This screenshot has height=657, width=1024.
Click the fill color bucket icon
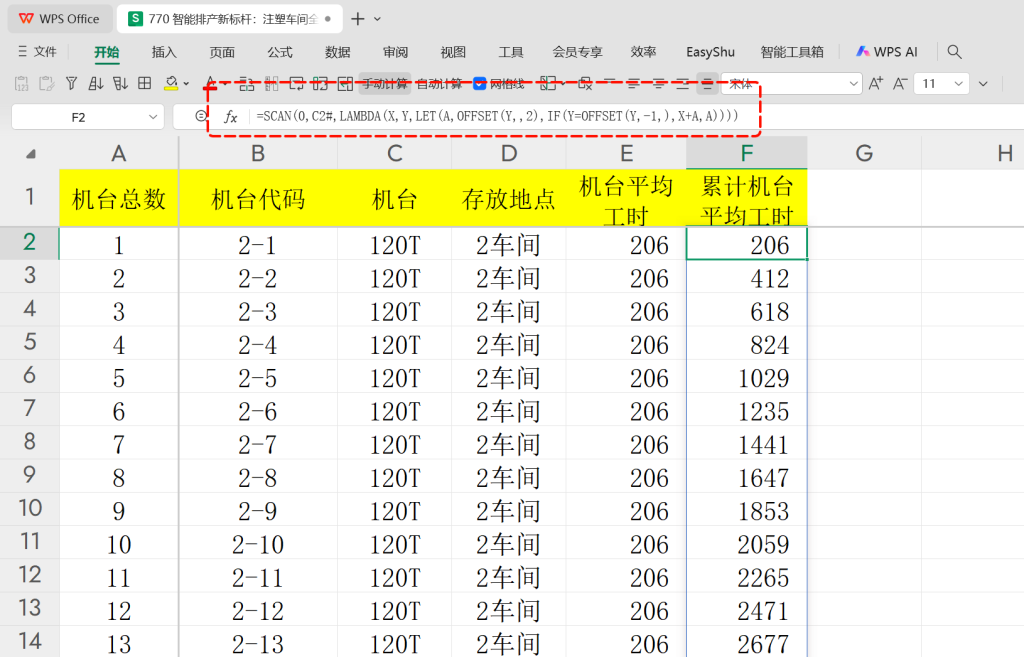(x=171, y=84)
